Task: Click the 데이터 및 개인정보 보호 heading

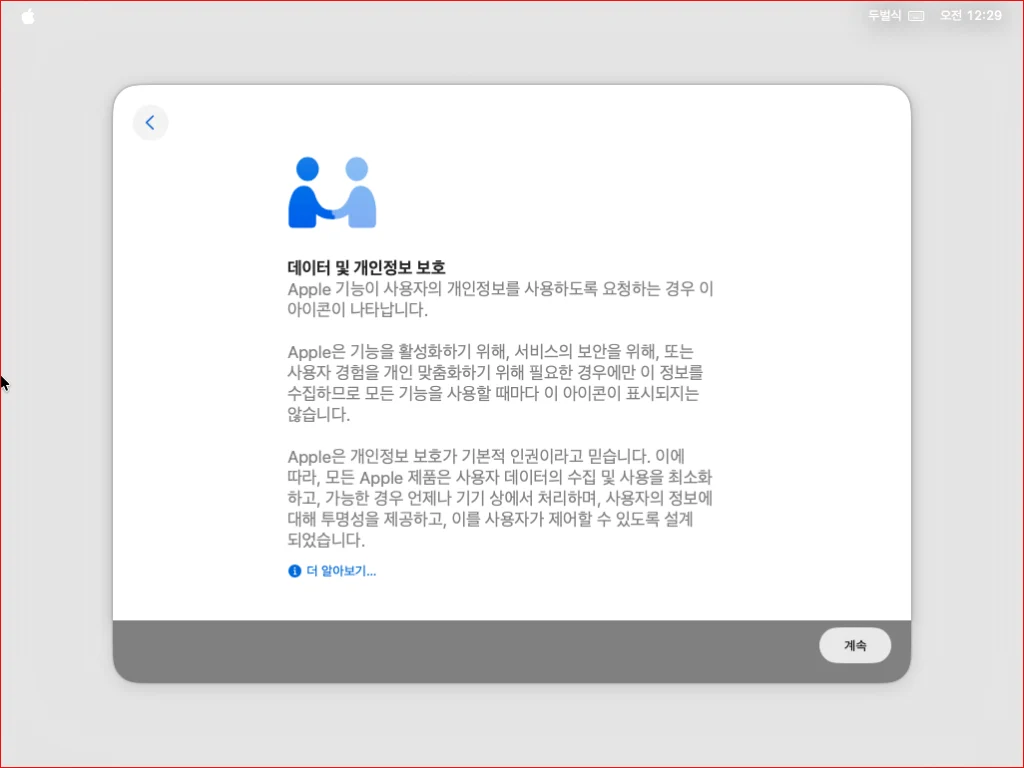Action: point(366,267)
